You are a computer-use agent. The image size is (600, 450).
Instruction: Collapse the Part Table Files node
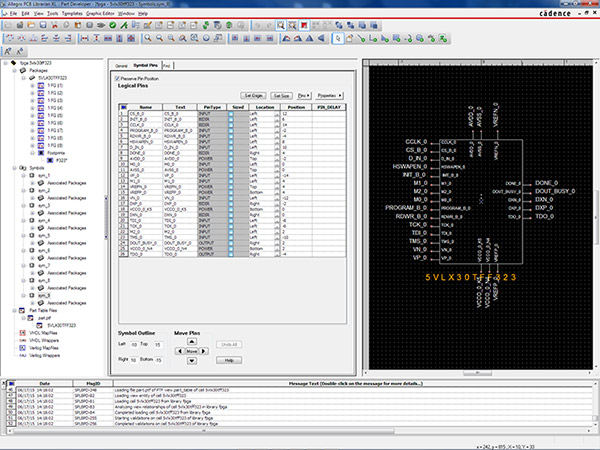point(15,310)
